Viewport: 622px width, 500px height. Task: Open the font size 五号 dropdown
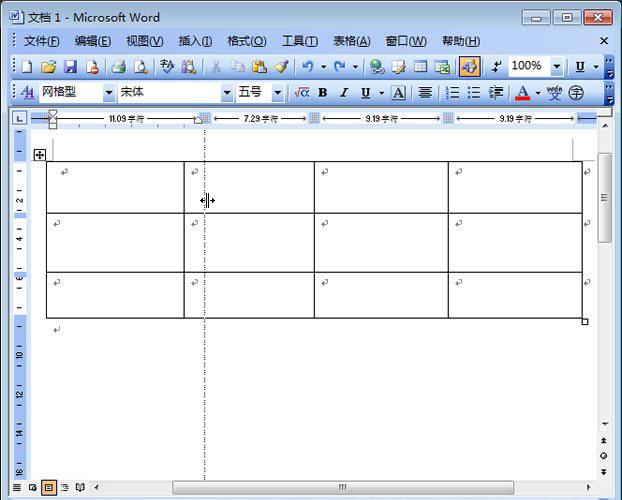click(278, 93)
